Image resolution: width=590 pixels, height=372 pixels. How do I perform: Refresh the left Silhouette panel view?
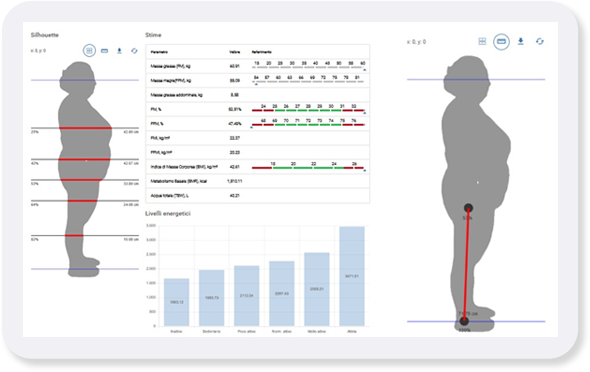[x=134, y=51]
